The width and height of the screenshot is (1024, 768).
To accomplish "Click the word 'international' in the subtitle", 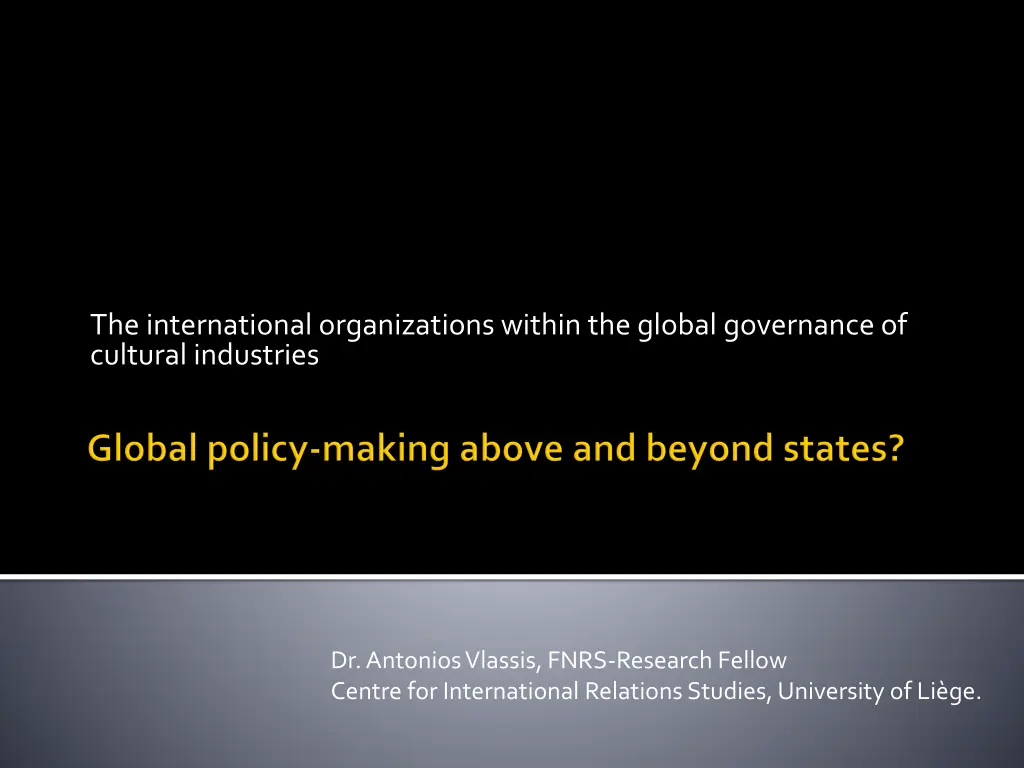I will coord(229,326).
